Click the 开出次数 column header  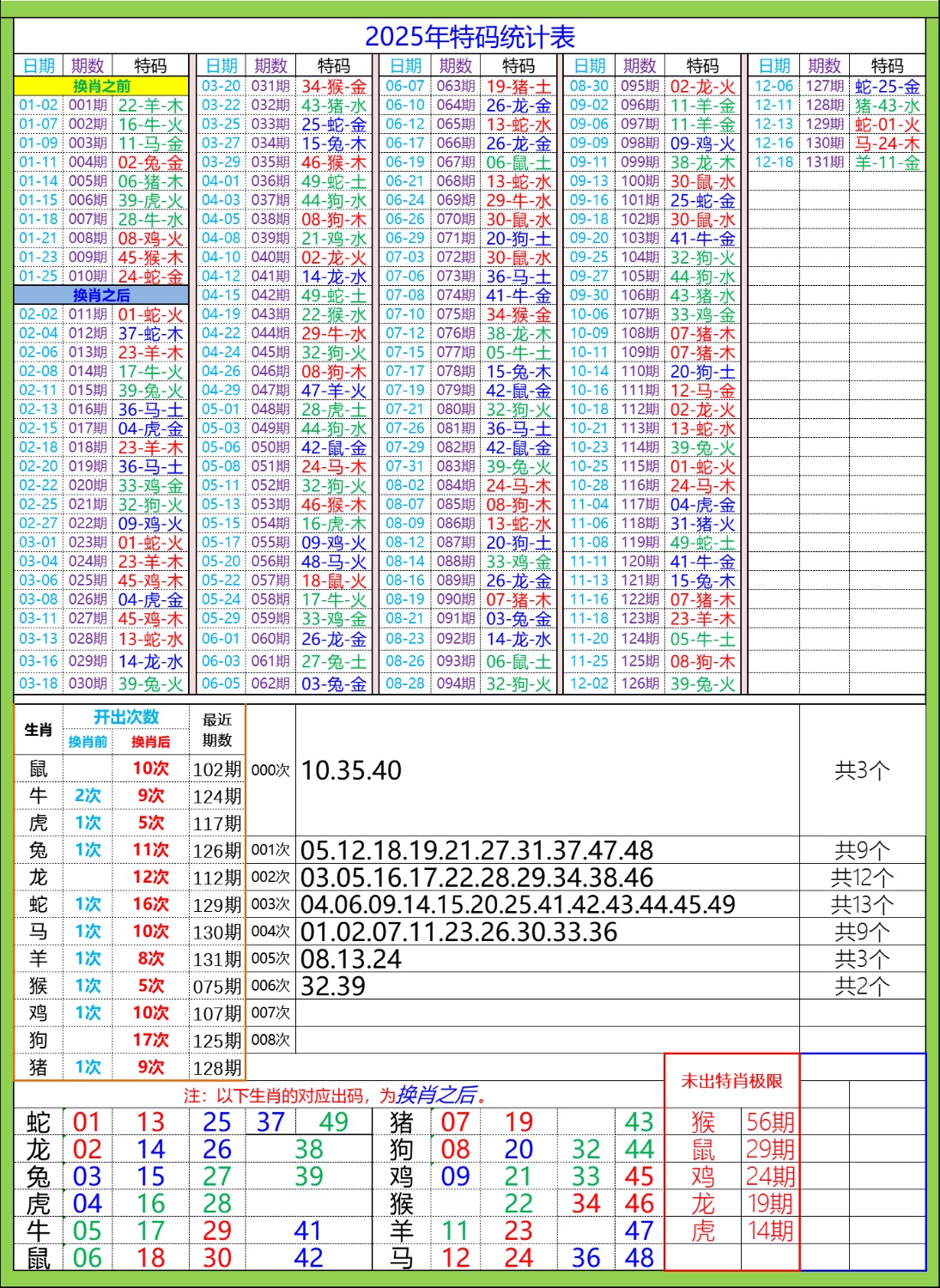point(126,717)
